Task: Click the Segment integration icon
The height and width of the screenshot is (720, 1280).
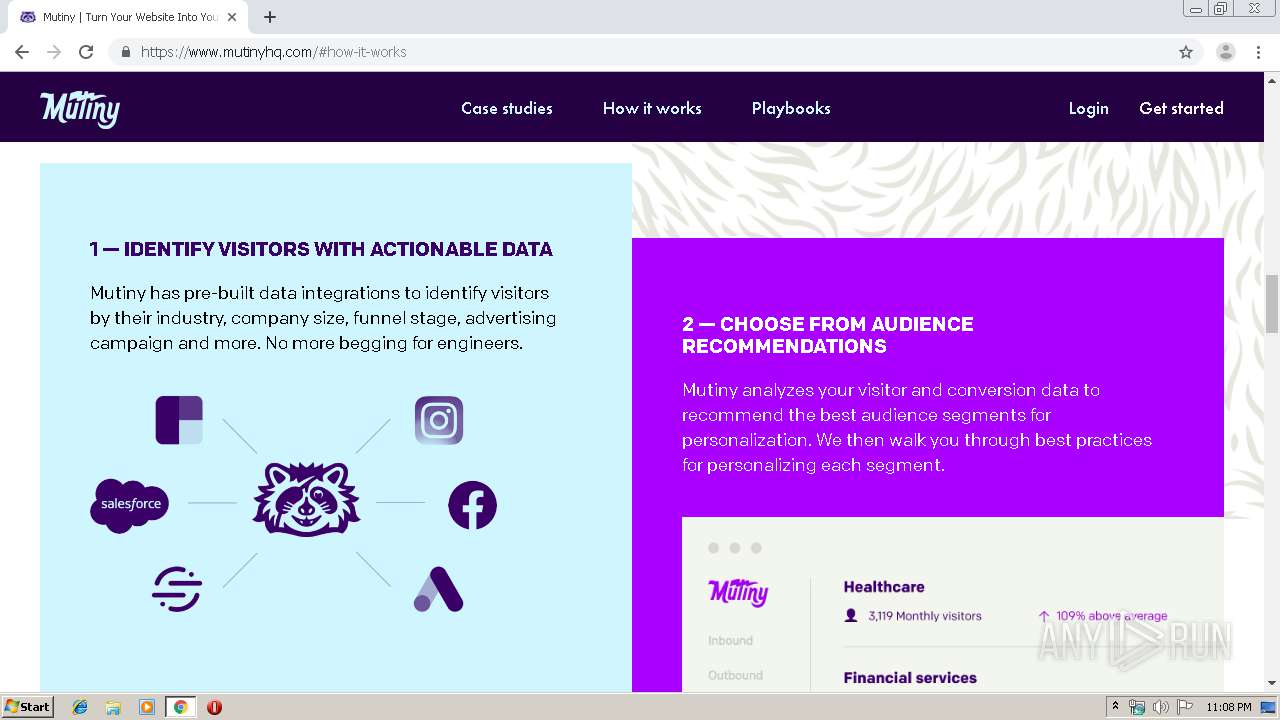Action: tap(177, 589)
